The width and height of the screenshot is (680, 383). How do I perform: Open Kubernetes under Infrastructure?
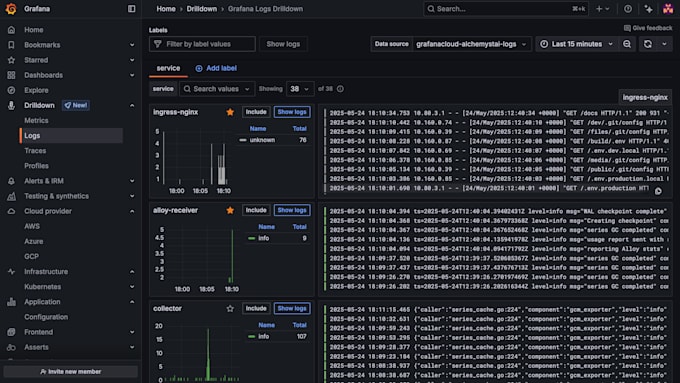click(x=42, y=287)
